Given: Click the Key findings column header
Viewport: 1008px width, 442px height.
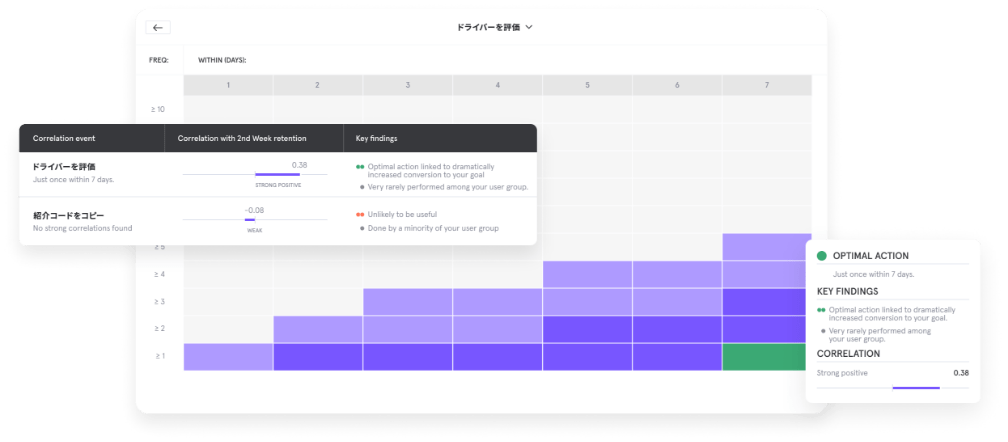Looking at the screenshot, I should tap(377, 138).
